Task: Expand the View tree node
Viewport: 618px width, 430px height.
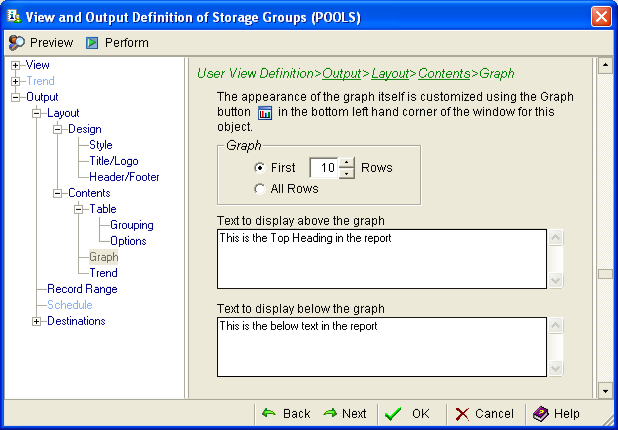Action: pos(15,65)
